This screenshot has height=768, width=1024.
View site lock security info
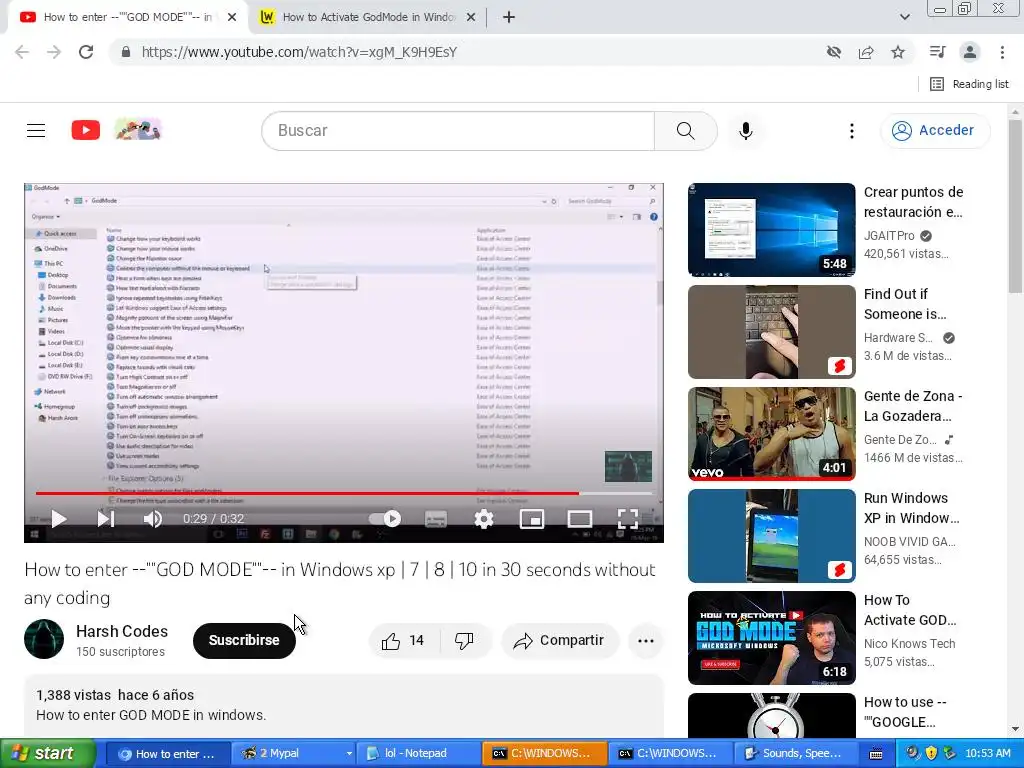tap(125, 52)
